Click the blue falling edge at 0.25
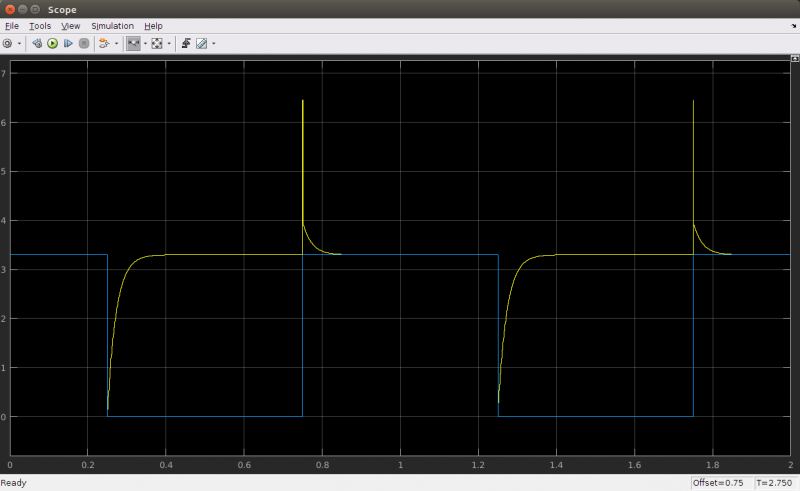Image resolution: width=800 pixels, height=491 pixels. point(108,335)
